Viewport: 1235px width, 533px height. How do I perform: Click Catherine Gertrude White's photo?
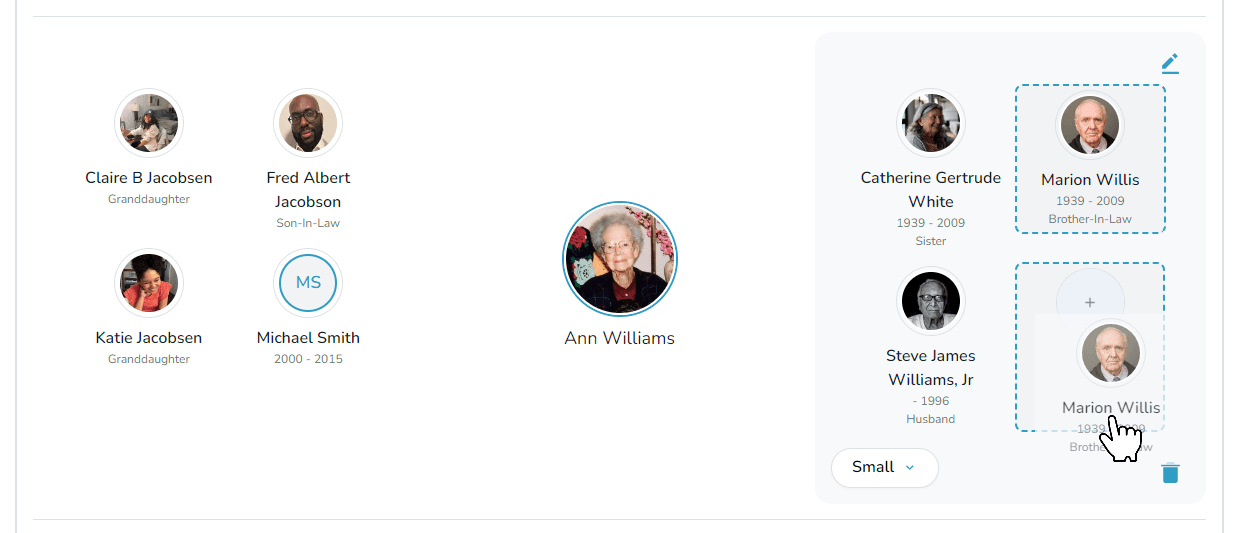[x=931, y=123]
